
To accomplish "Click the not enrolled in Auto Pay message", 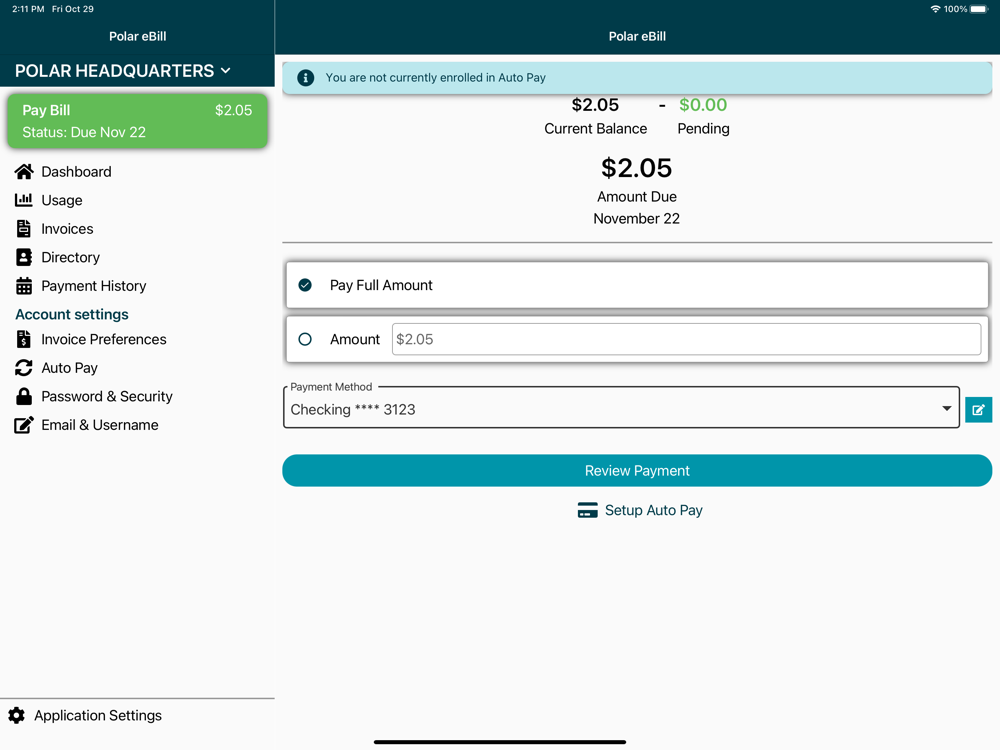I will [436, 78].
